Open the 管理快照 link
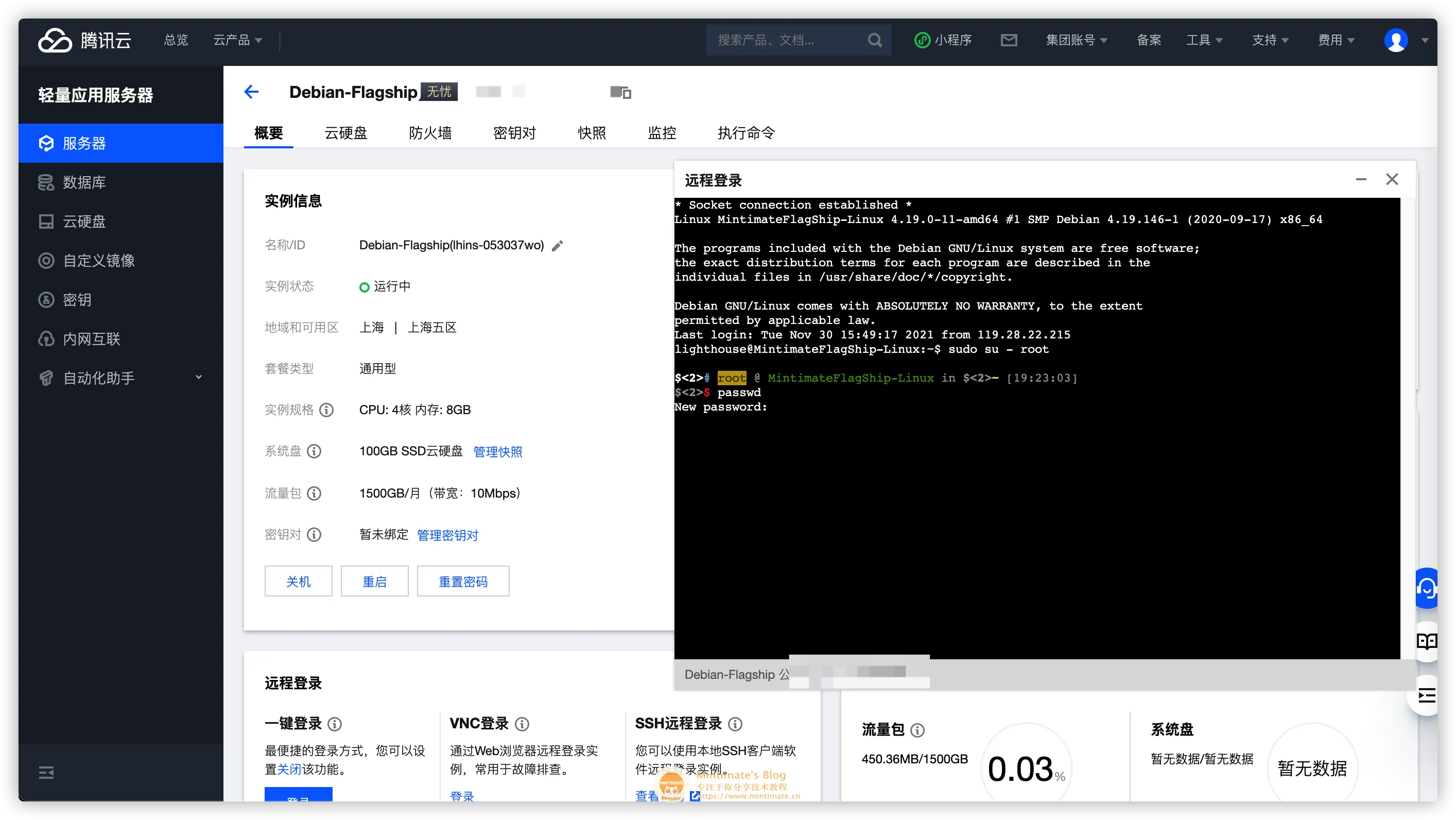This screenshot has height=820, width=1456. [x=497, y=452]
